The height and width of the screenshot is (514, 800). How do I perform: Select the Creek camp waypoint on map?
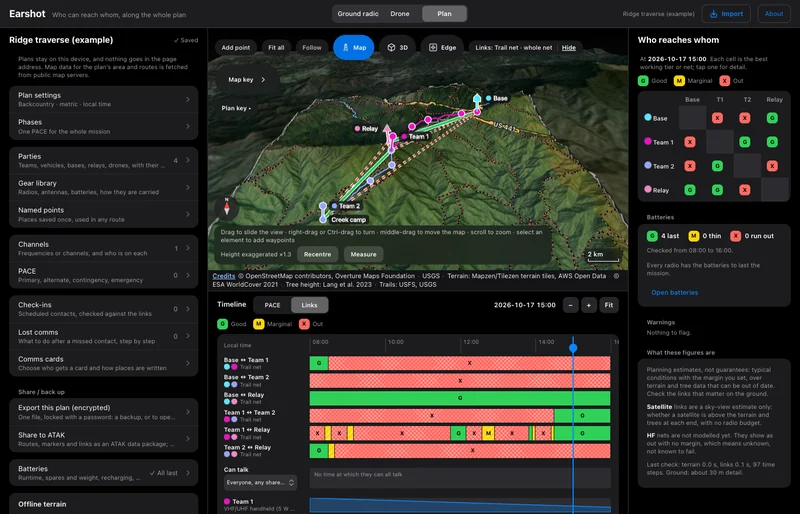(323, 219)
